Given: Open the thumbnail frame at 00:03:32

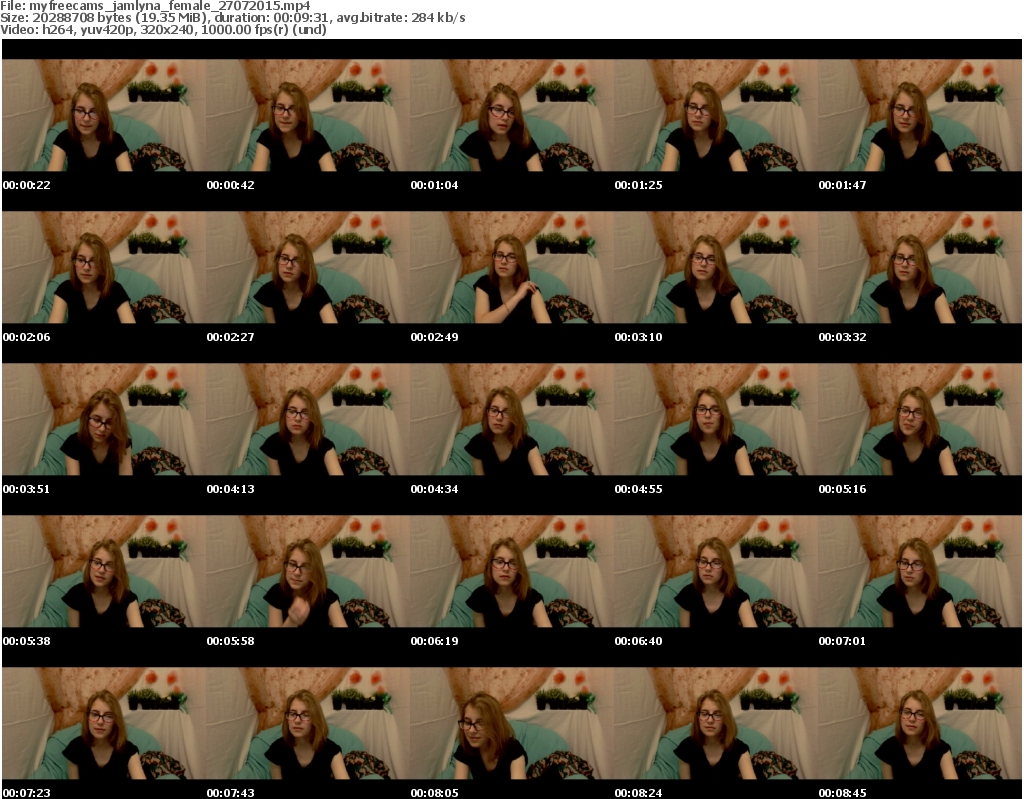Looking at the screenshot, I should [x=920, y=267].
